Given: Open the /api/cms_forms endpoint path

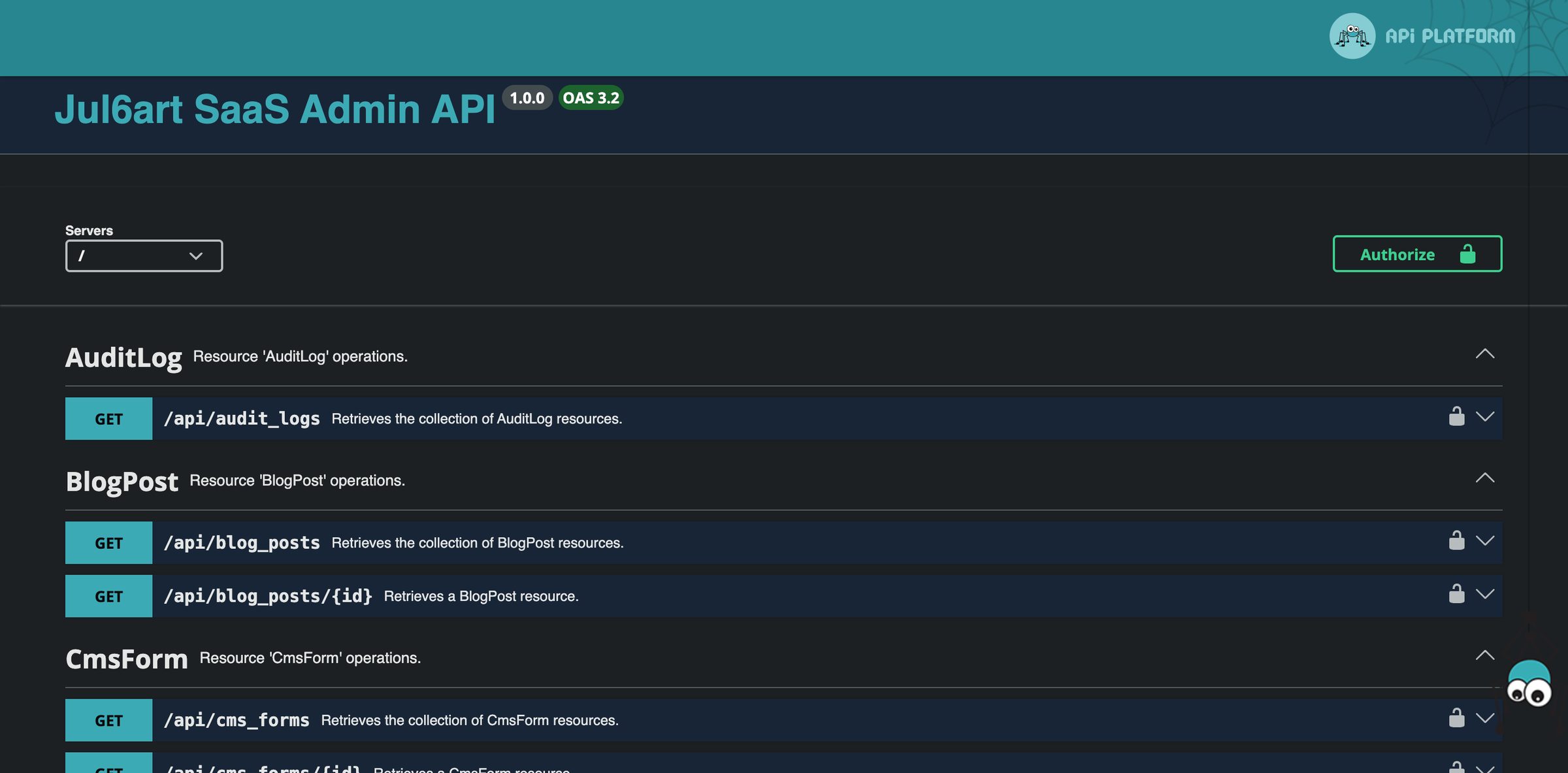Looking at the screenshot, I should pyautogui.click(x=237, y=720).
